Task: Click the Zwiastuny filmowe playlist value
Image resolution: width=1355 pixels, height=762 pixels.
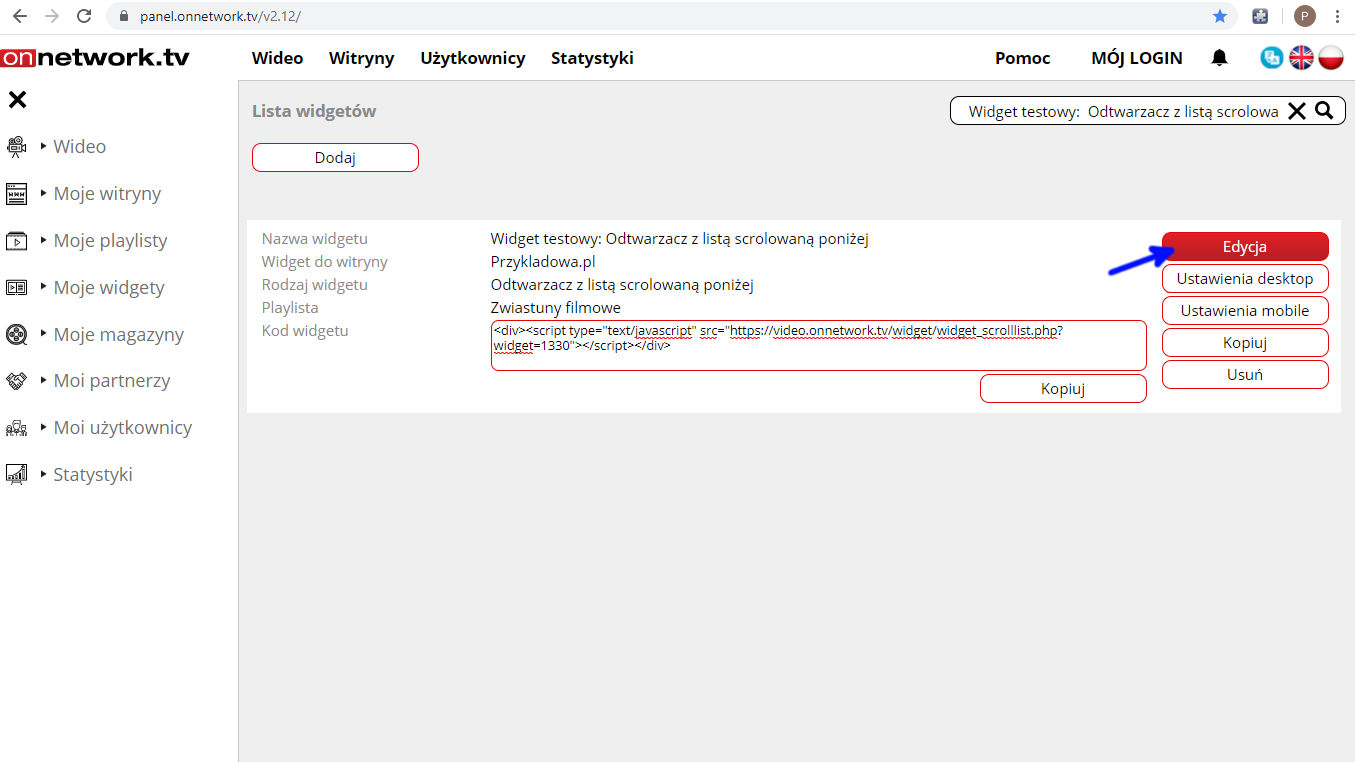Action: (x=555, y=308)
